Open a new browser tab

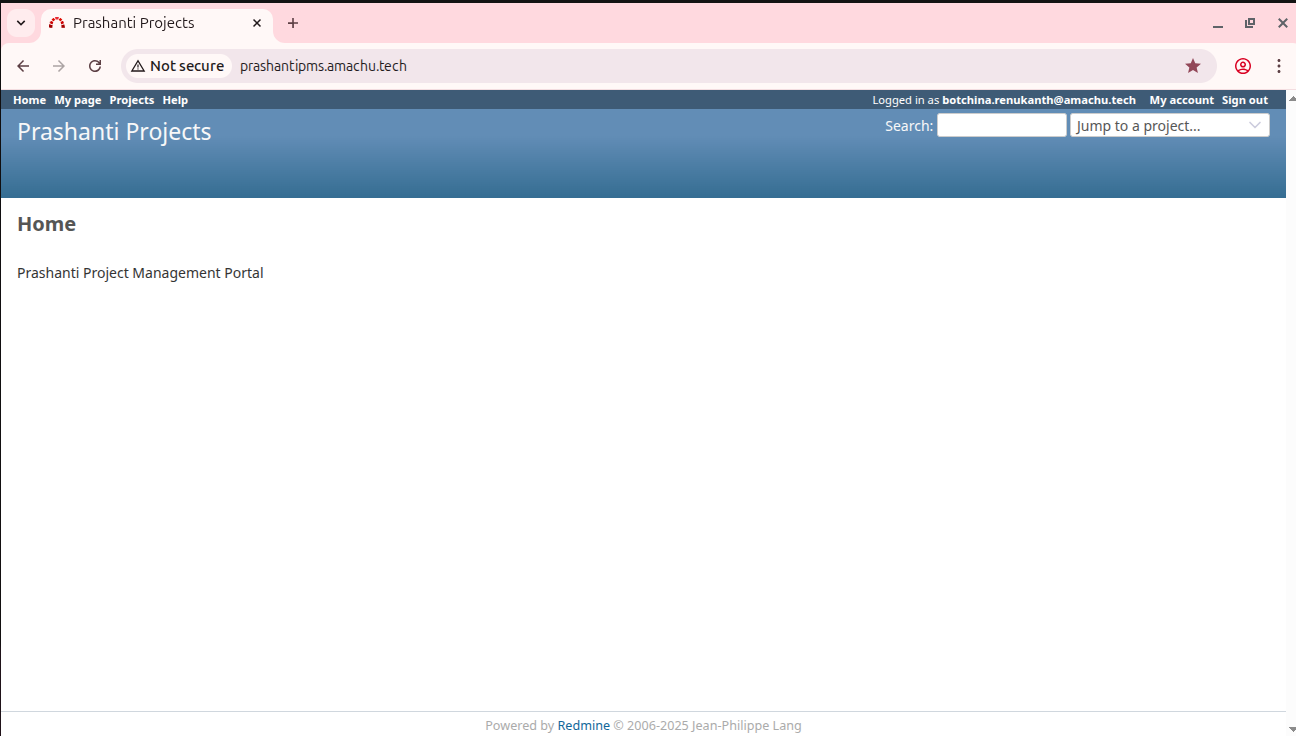pos(293,23)
